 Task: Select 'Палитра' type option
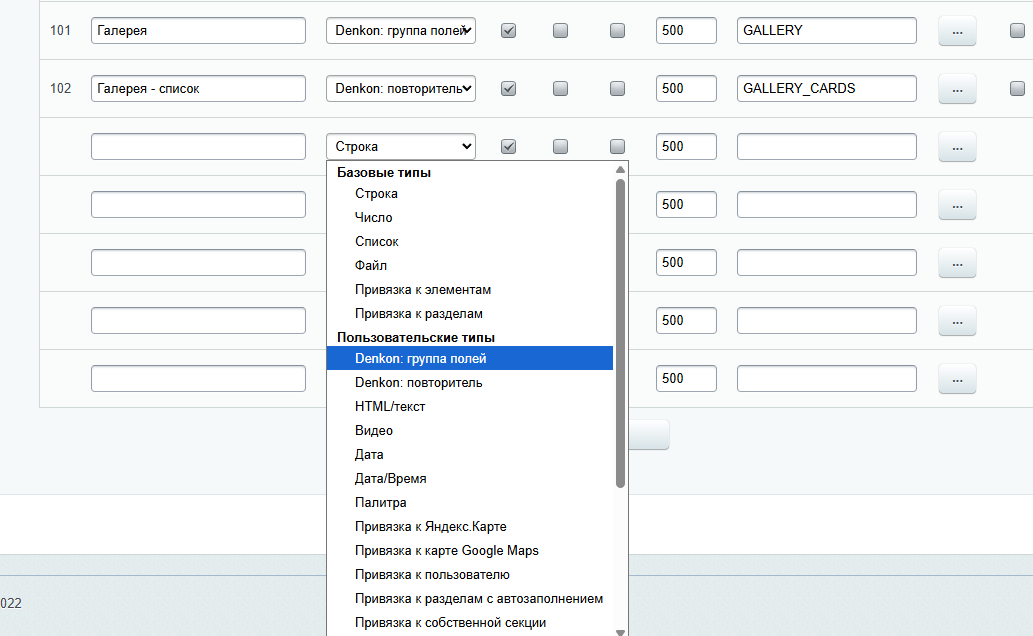[x=470, y=503]
